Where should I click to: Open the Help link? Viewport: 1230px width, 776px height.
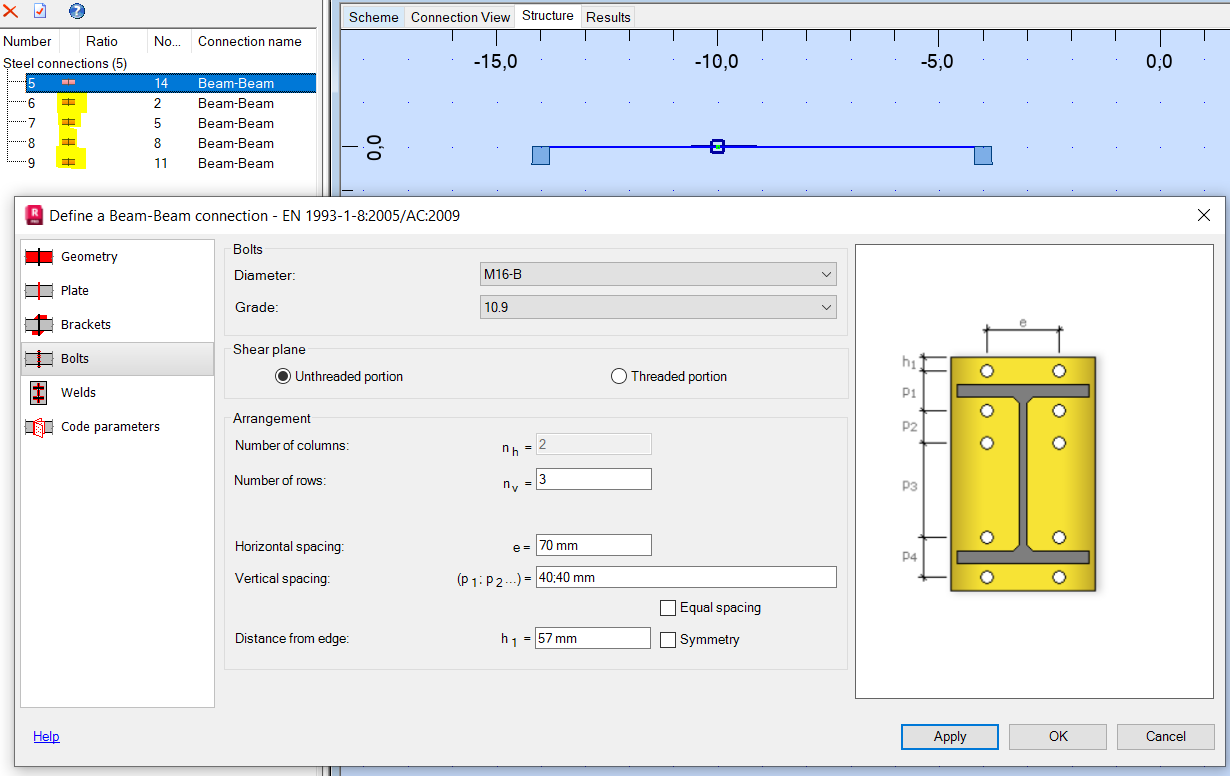click(x=46, y=736)
